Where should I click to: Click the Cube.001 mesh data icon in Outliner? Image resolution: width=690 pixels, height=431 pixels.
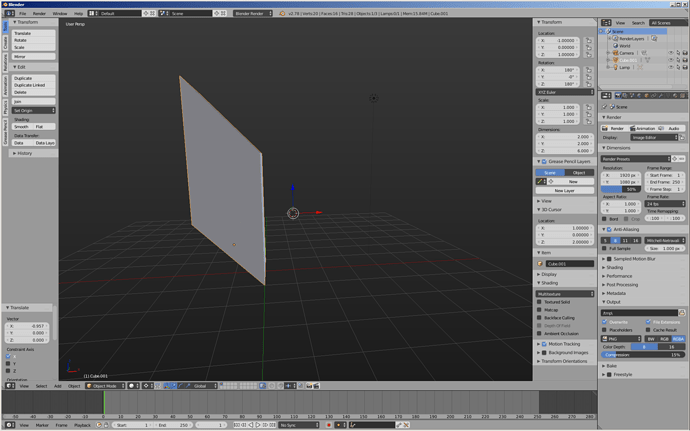tap(647, 60)
